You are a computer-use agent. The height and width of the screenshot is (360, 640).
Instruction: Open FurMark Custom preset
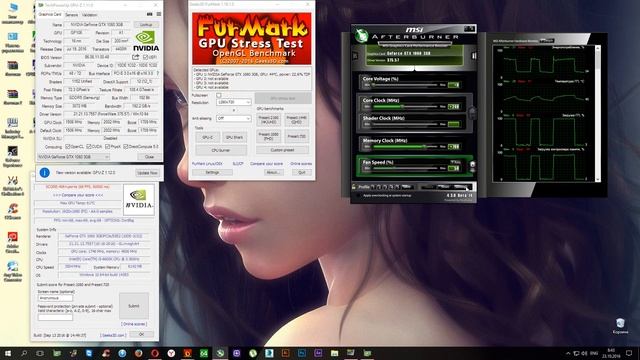[282, 150]
